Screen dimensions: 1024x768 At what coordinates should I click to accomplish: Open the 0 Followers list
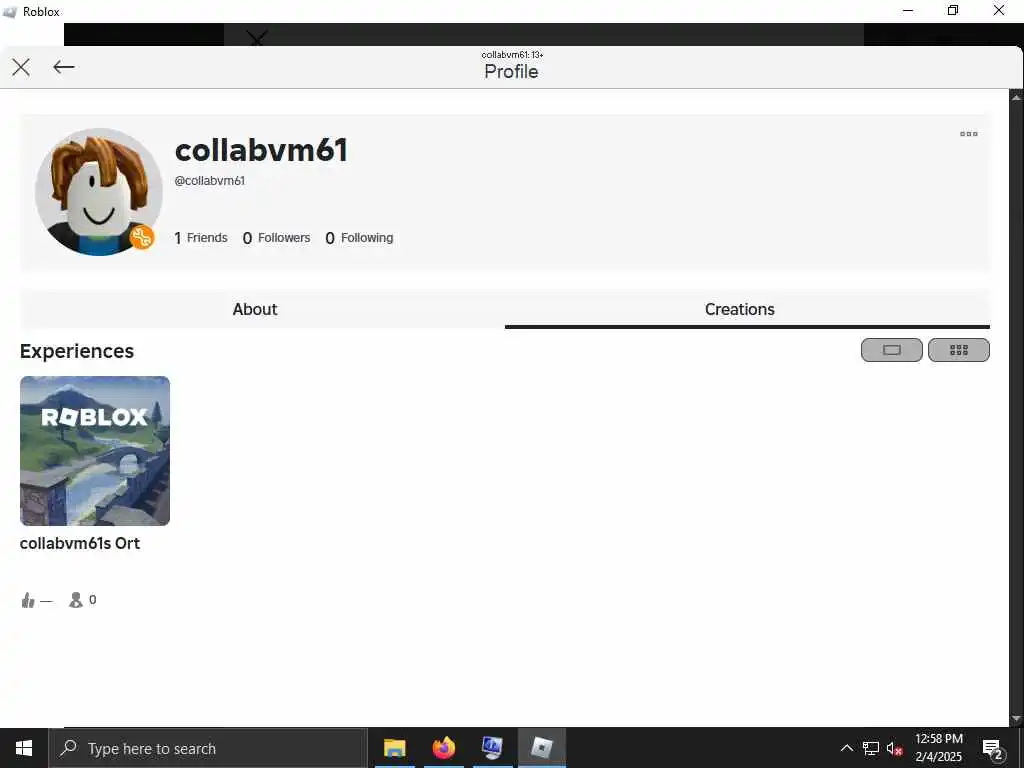click(x=276, y=238)
